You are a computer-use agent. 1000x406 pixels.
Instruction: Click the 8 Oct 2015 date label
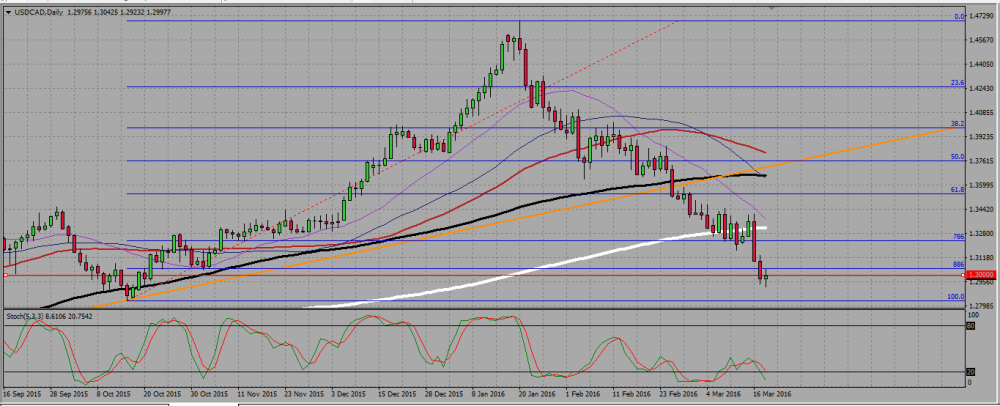click(x=115, y=395)
